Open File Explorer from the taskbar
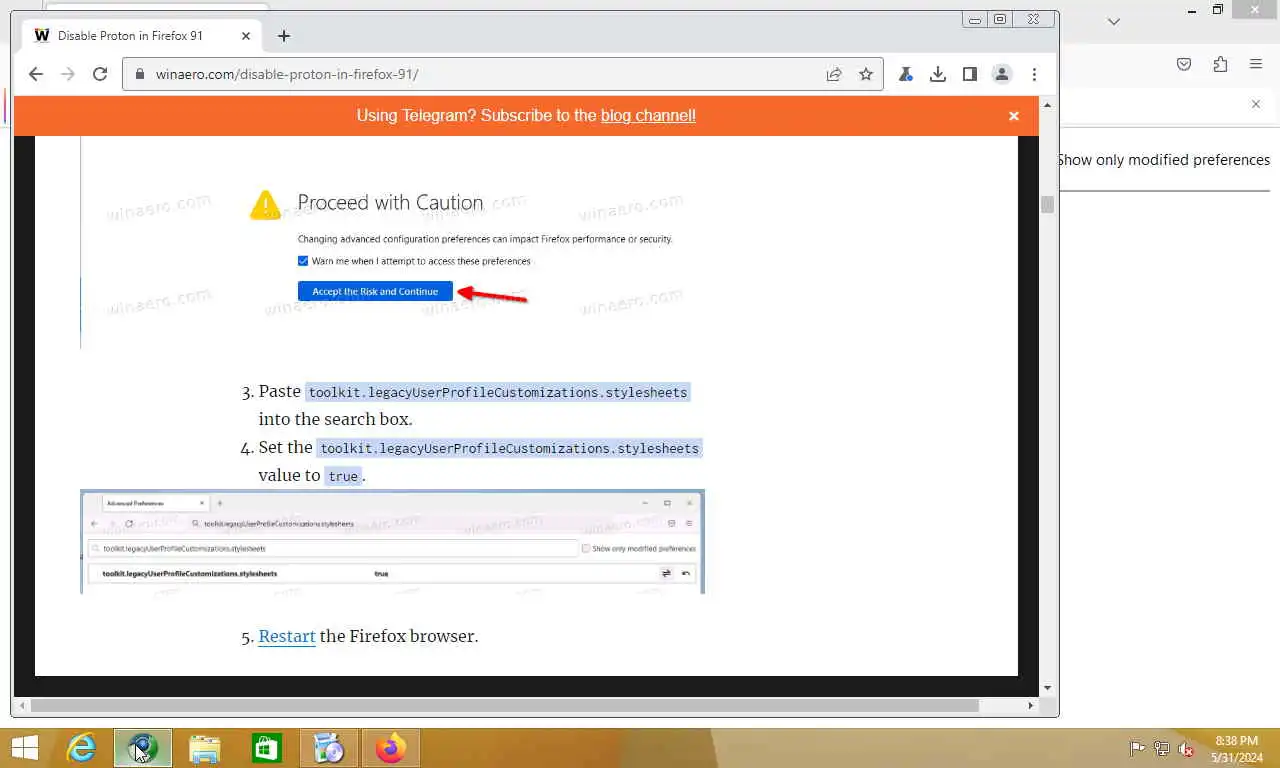The image size is (1280, 768). tap(205, 748)
